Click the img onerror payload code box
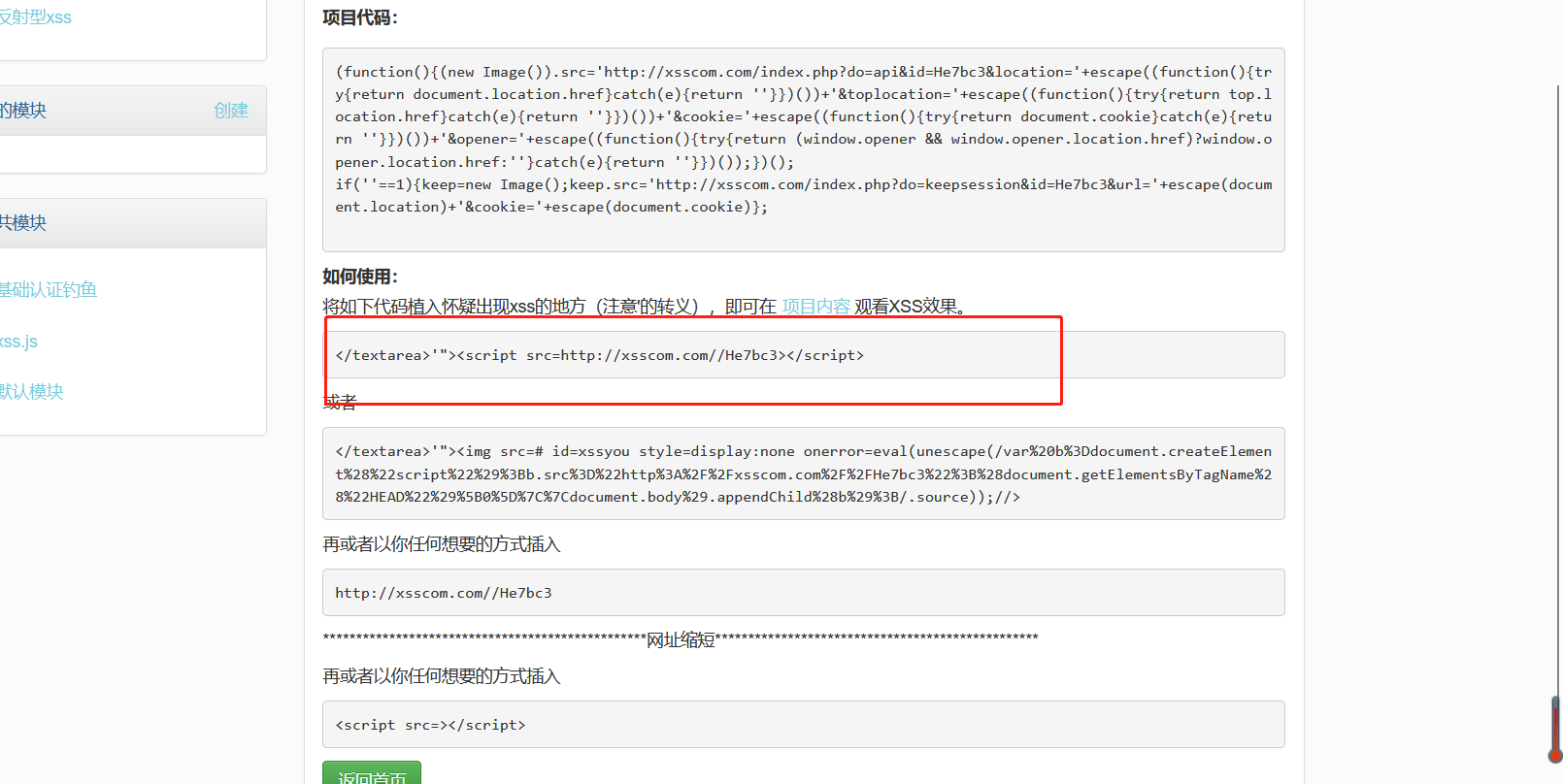Viewport: 1563px width, 784px height. (803, 474)
